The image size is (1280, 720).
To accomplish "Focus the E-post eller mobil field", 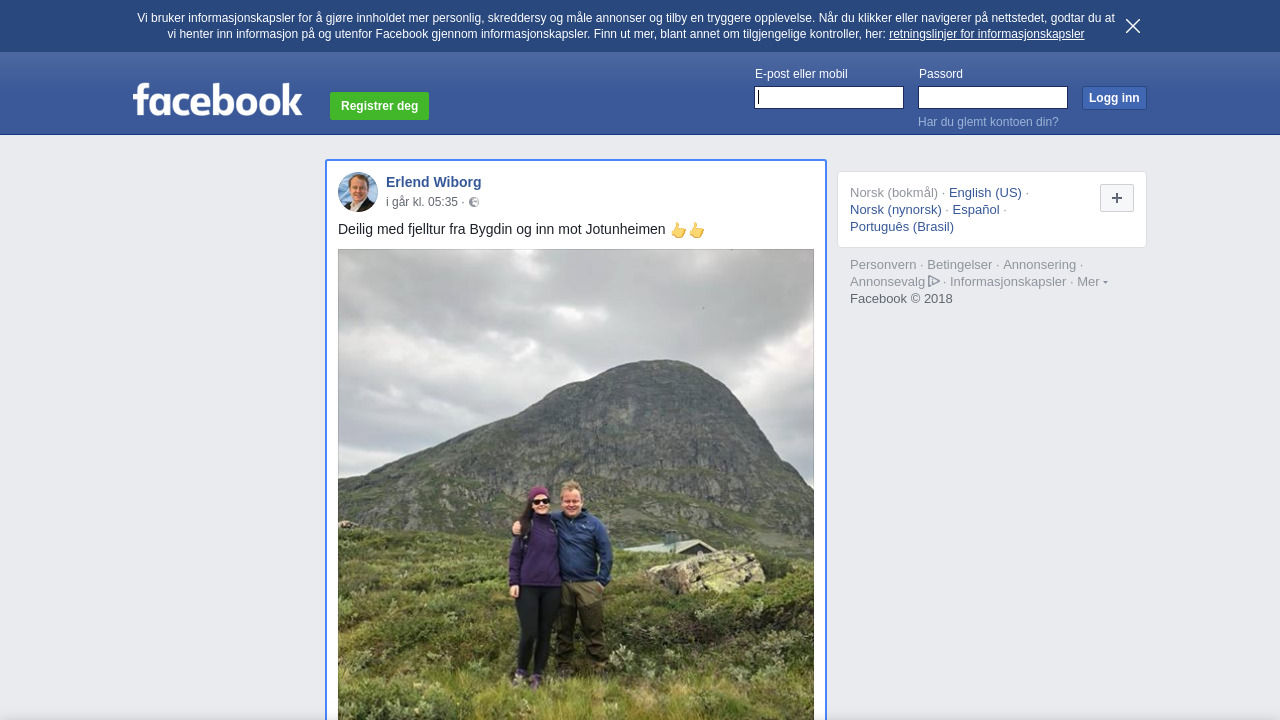I will [x=829, y=97].
